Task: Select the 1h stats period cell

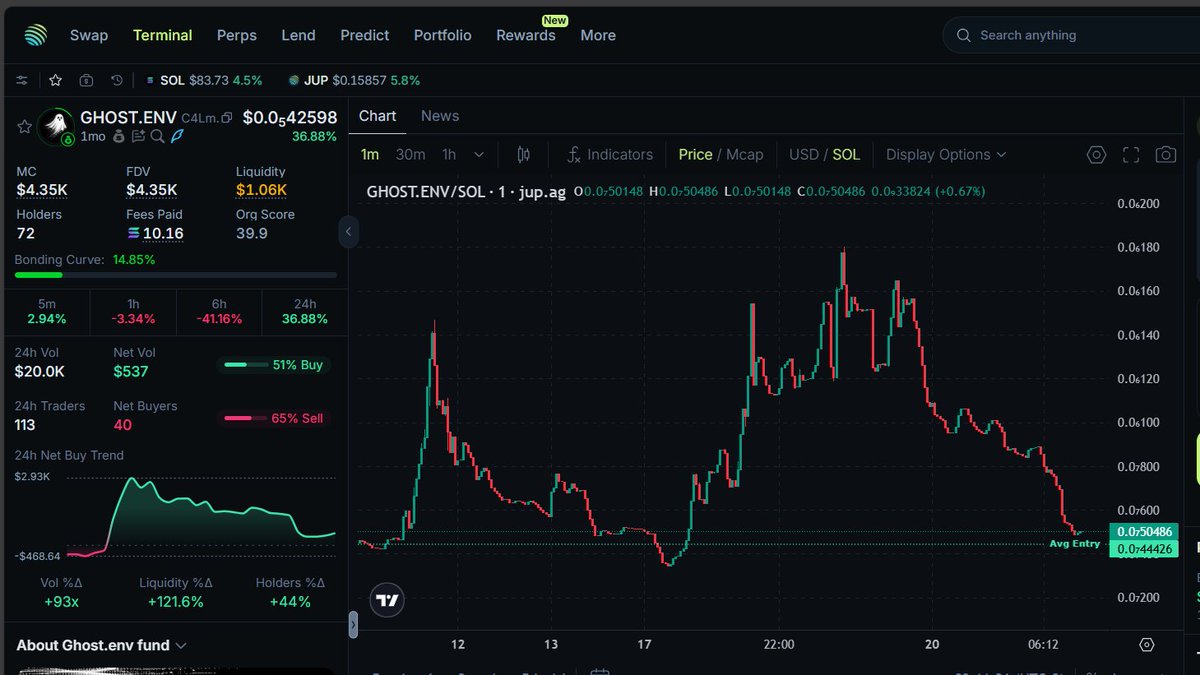Action: click(133, 311)
